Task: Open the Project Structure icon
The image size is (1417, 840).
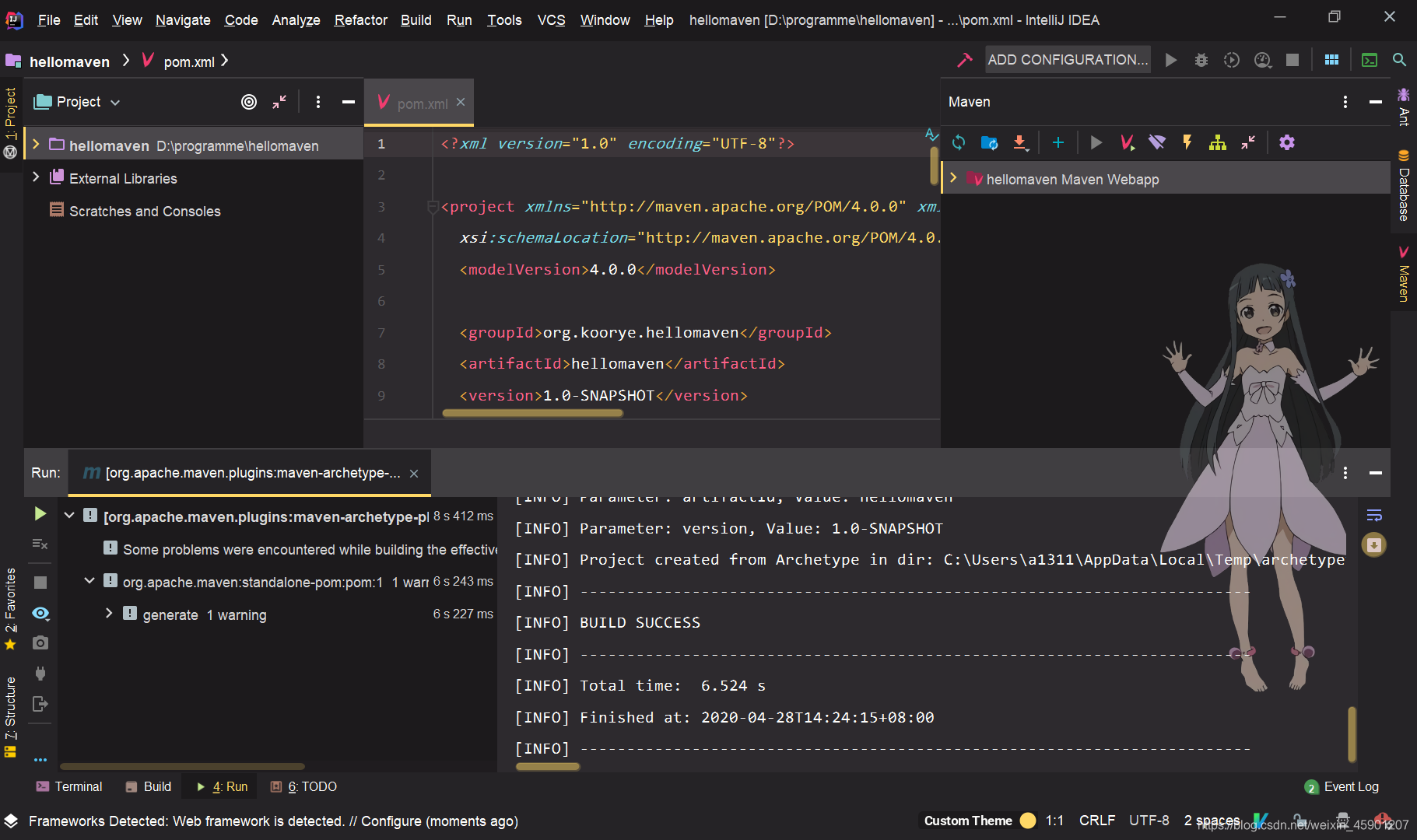Action: [x=1332, y=60]
